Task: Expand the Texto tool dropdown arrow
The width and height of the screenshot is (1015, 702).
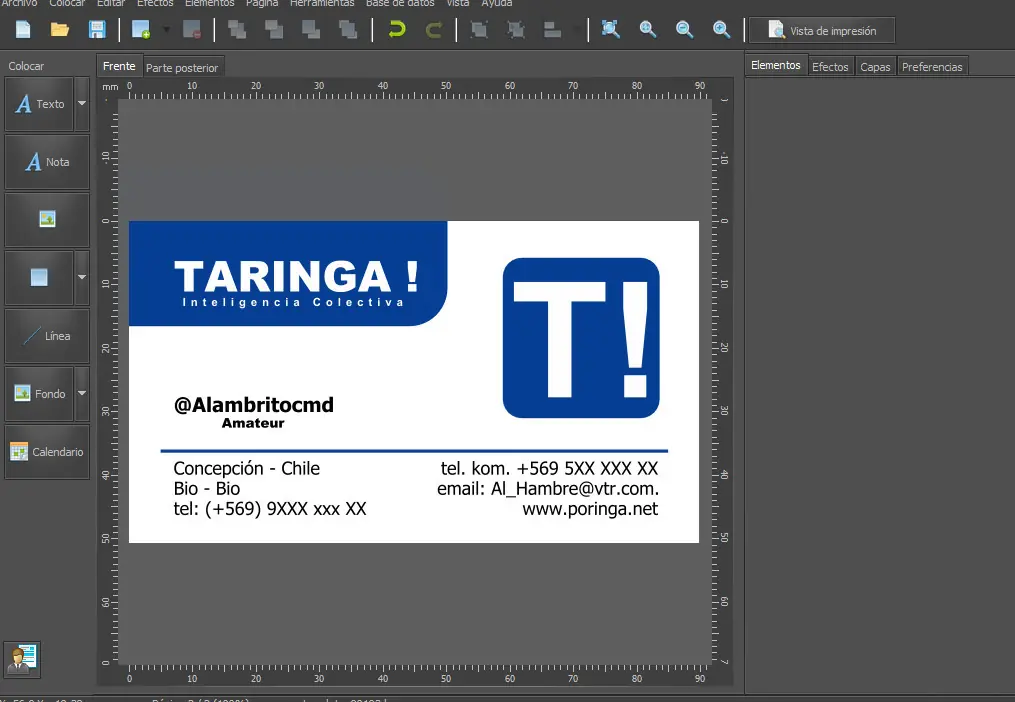Action: point(82,104)
